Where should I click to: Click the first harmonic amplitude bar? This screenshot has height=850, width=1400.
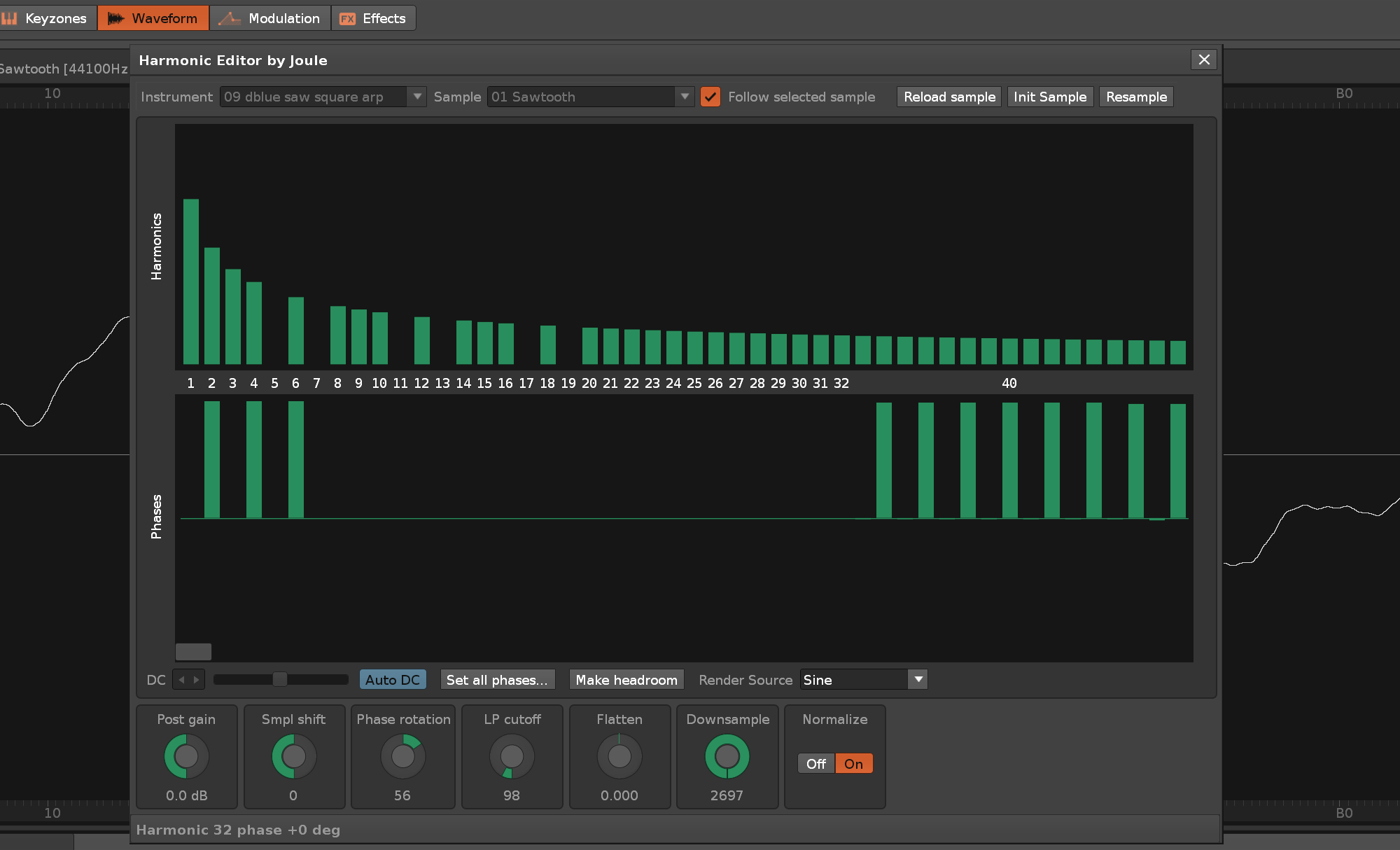click(191, 281)
